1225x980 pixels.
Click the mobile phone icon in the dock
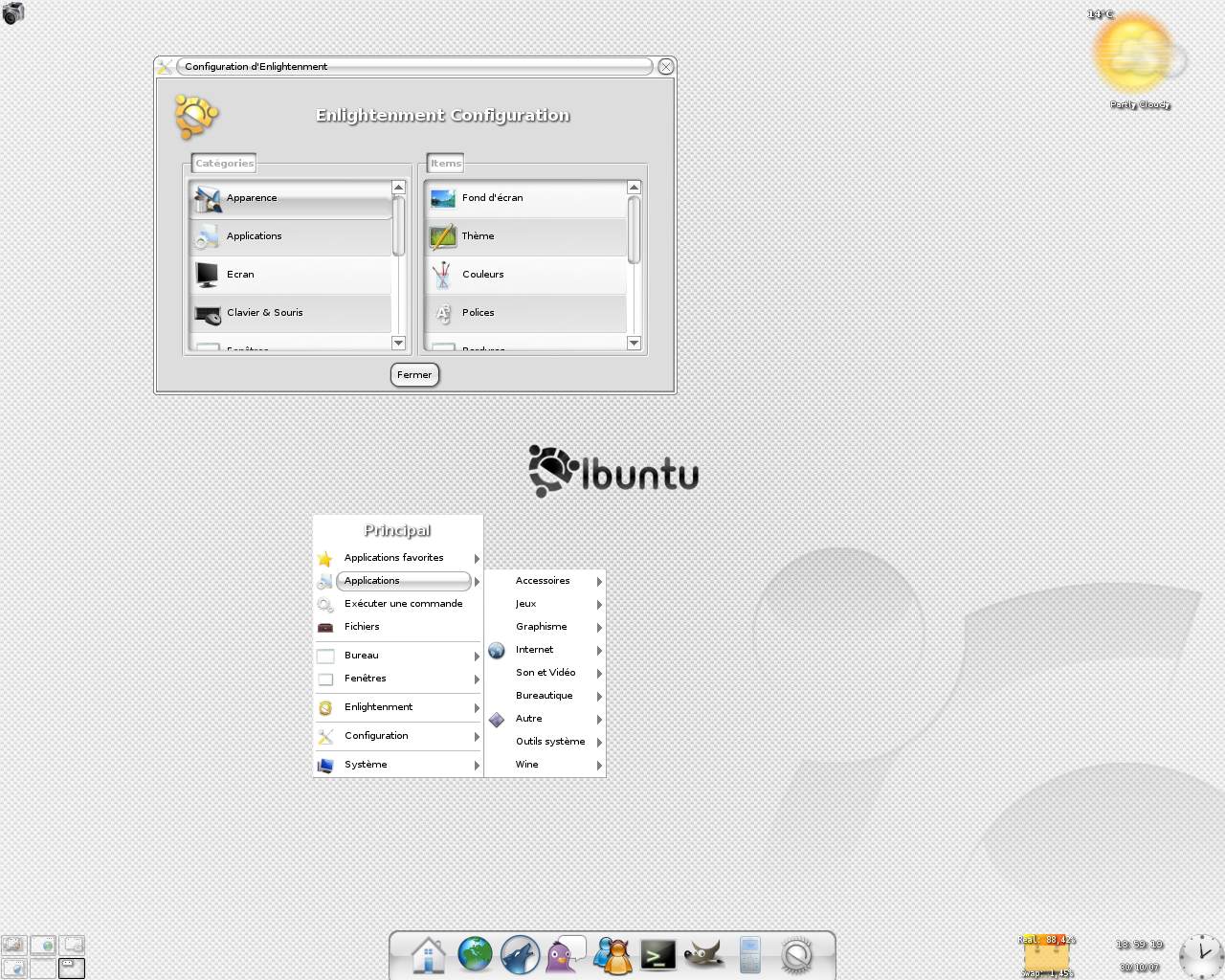pyautogui.click(x=750, y=955)
